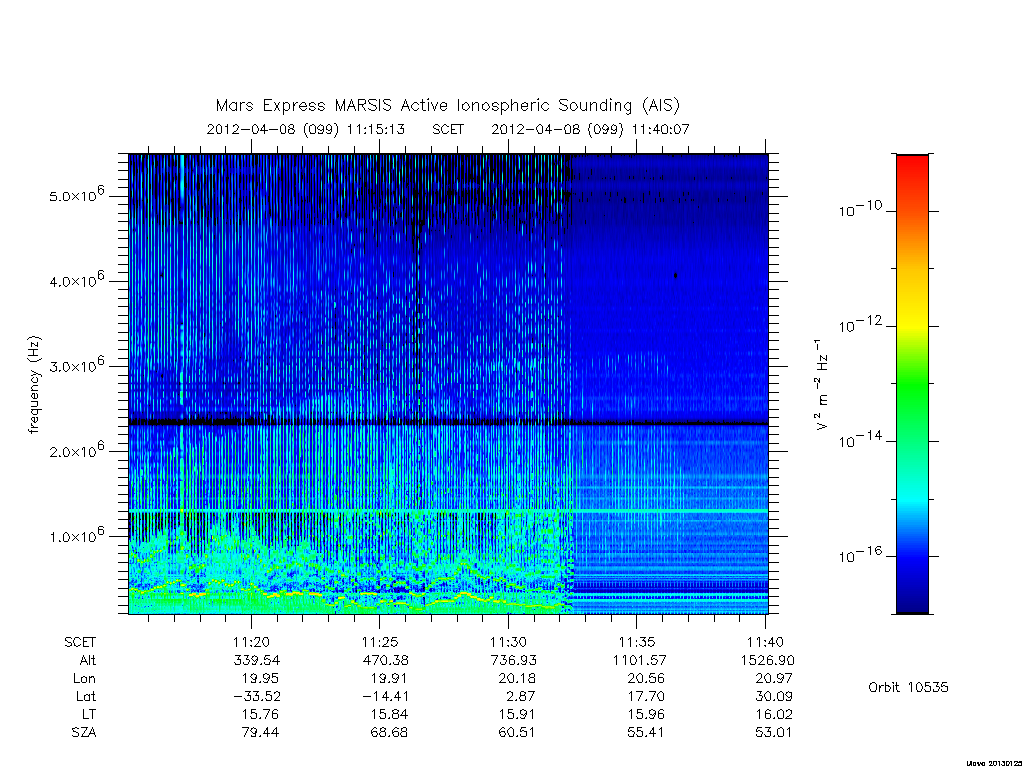Click the latitude value '-14.41'
This screenshot has width=1024, height=768.
[385, 697]
